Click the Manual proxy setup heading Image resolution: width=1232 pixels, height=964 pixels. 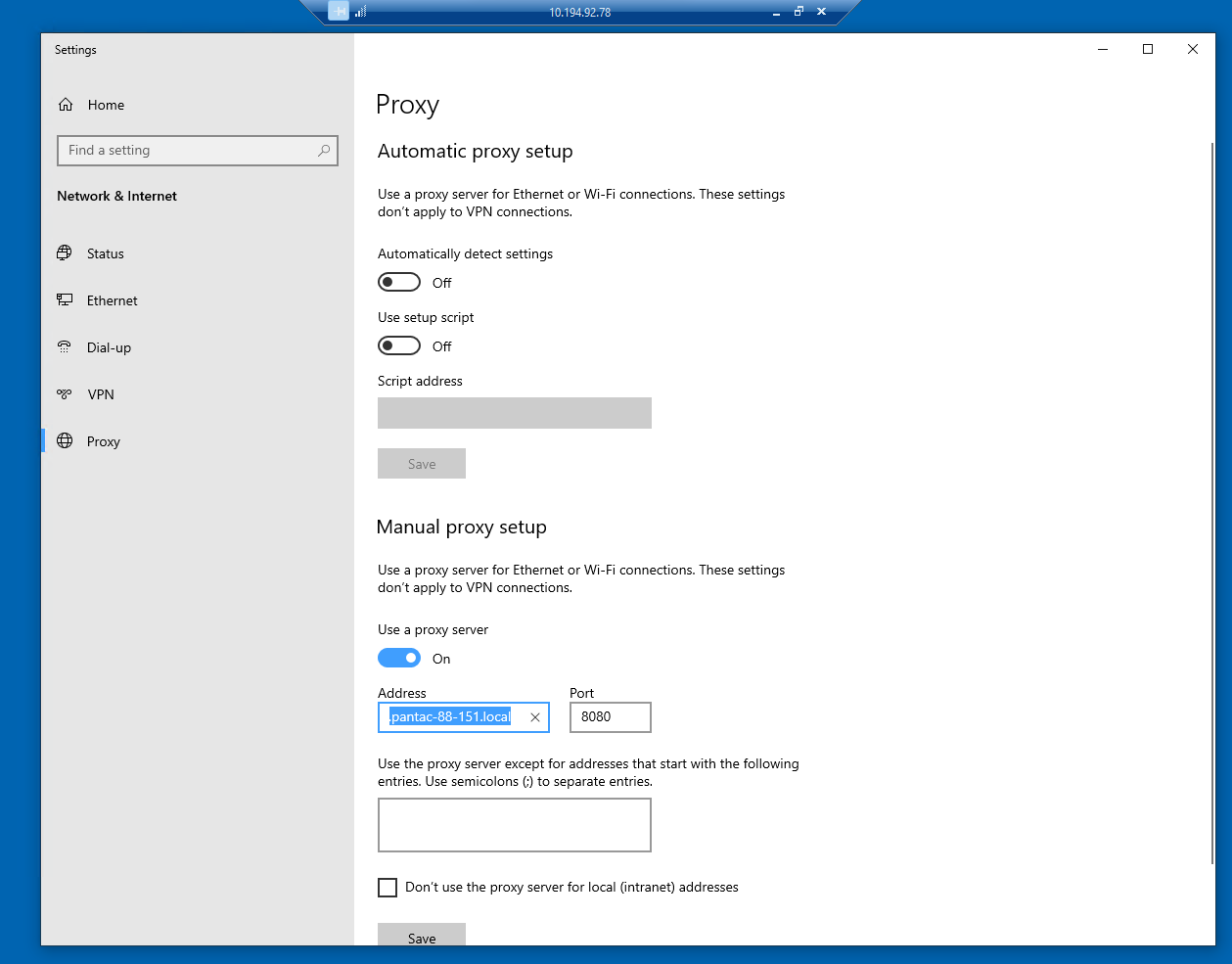click(462, 527)
